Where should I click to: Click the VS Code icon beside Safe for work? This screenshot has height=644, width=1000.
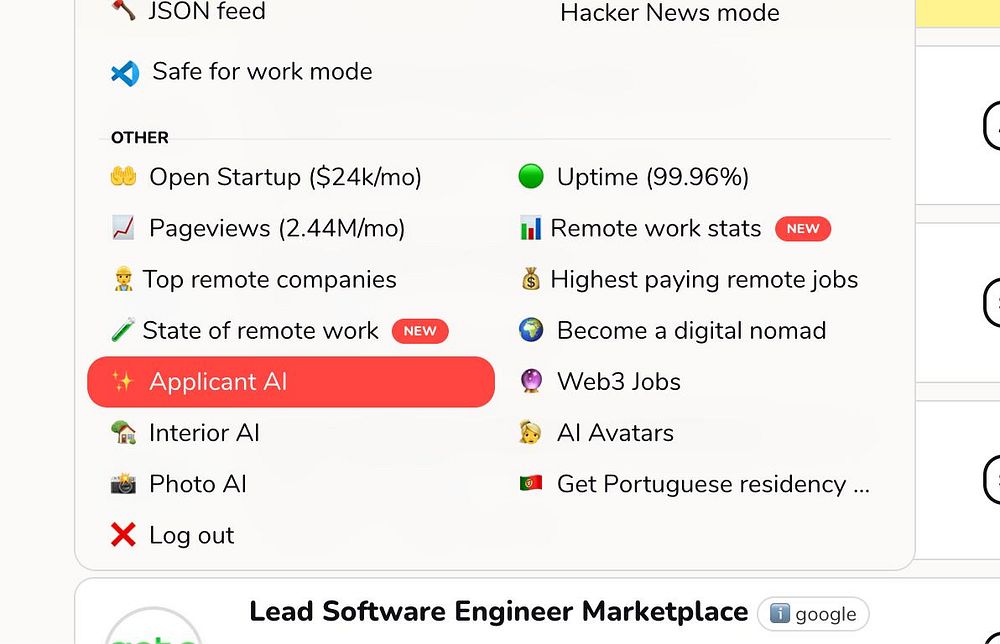click(125, 72)
